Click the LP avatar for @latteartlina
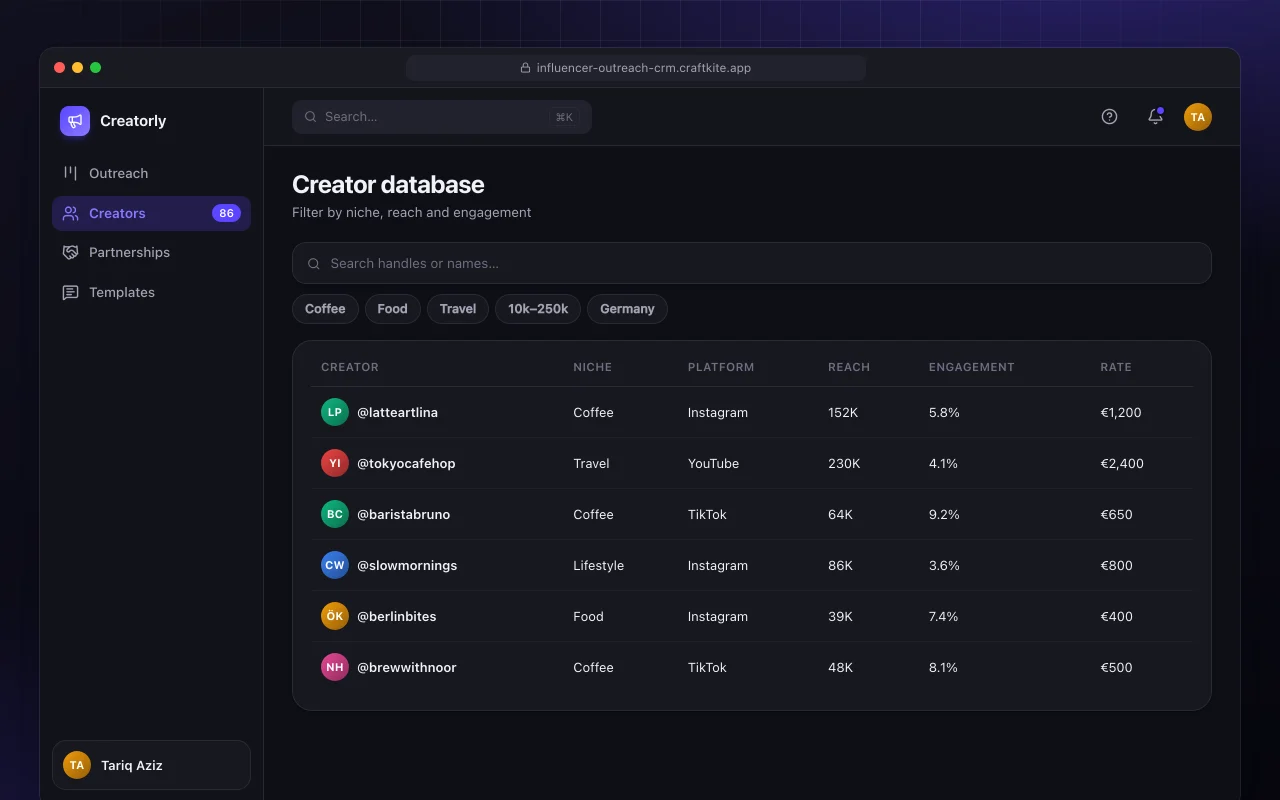 pyautogui.click(x=335, y=412)
